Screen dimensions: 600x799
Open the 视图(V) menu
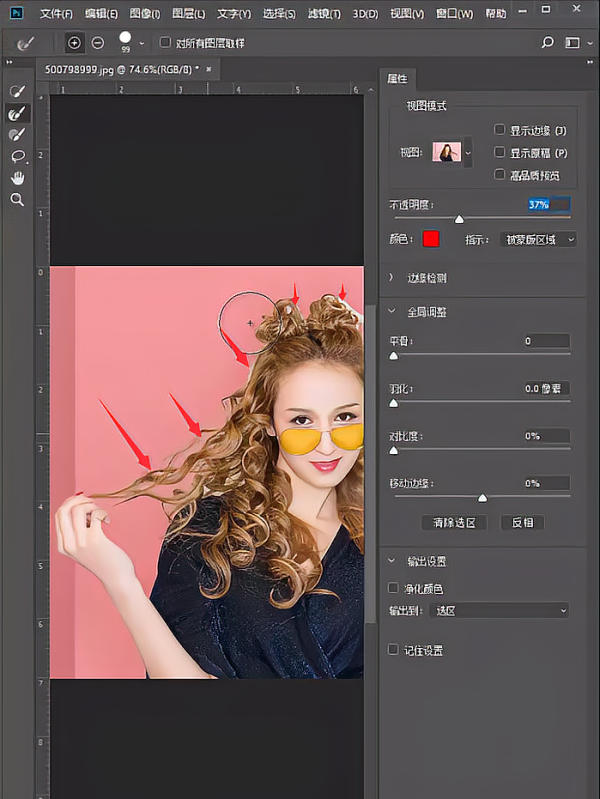pos(407,14)
